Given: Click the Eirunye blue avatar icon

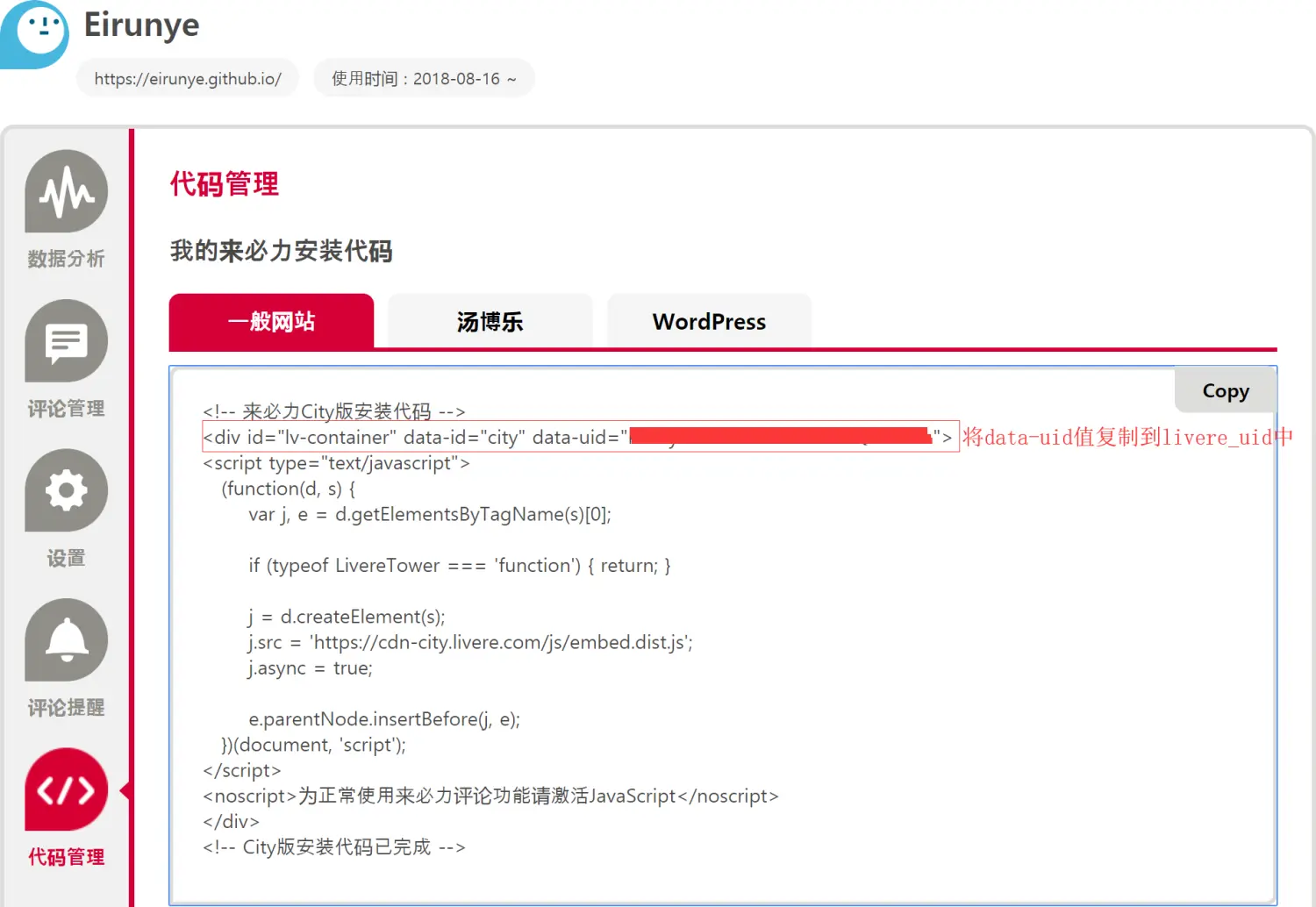Looking at the screenshot, I should [34, 33].
